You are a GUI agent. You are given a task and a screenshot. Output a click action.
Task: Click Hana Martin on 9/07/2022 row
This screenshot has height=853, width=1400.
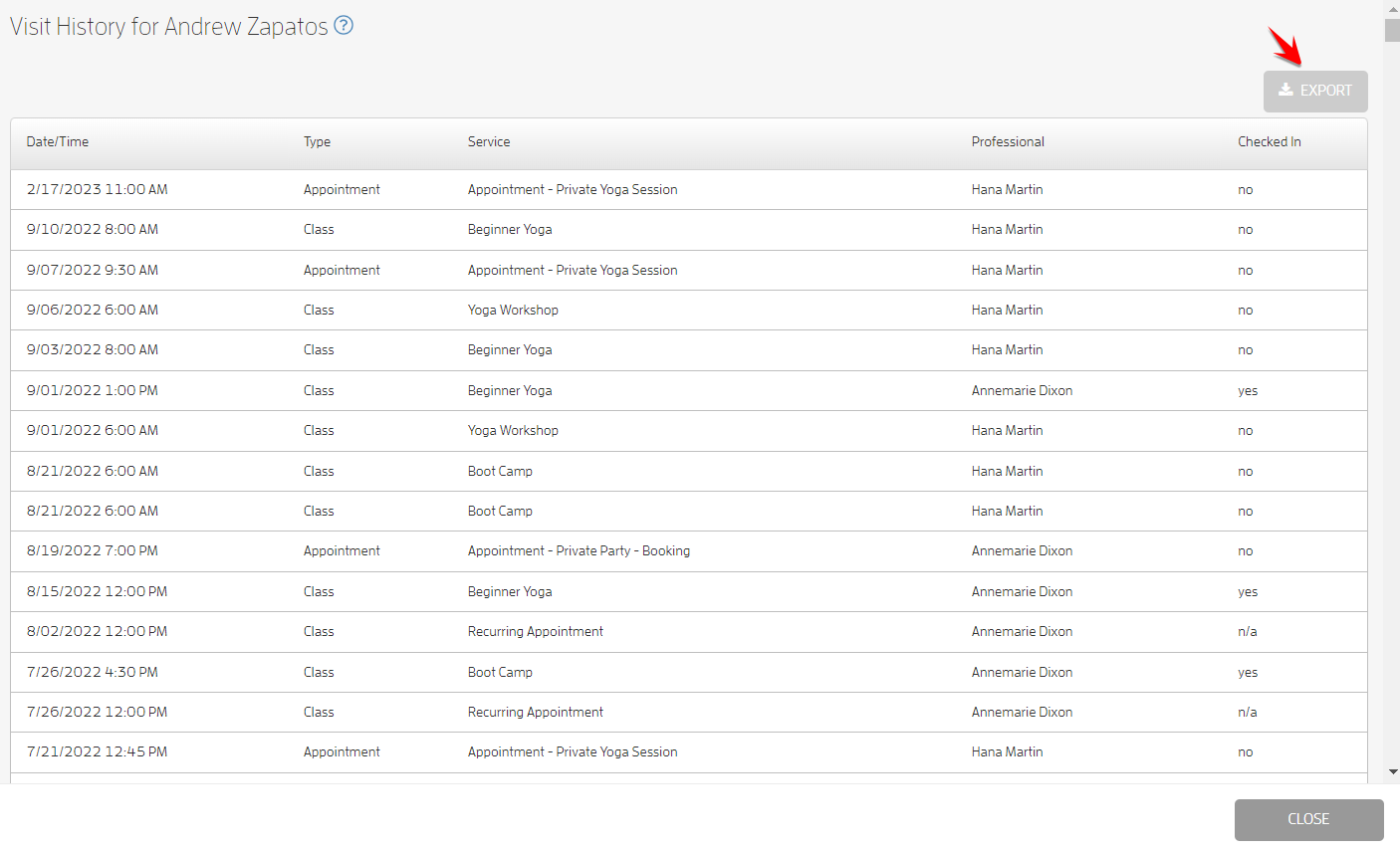[x=1007, y=270]
